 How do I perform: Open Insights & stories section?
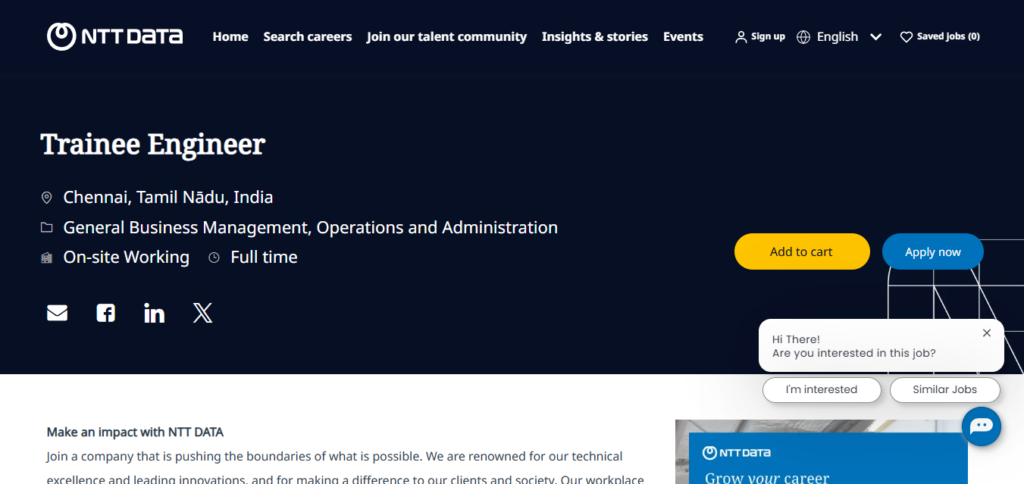coord(595,37)
